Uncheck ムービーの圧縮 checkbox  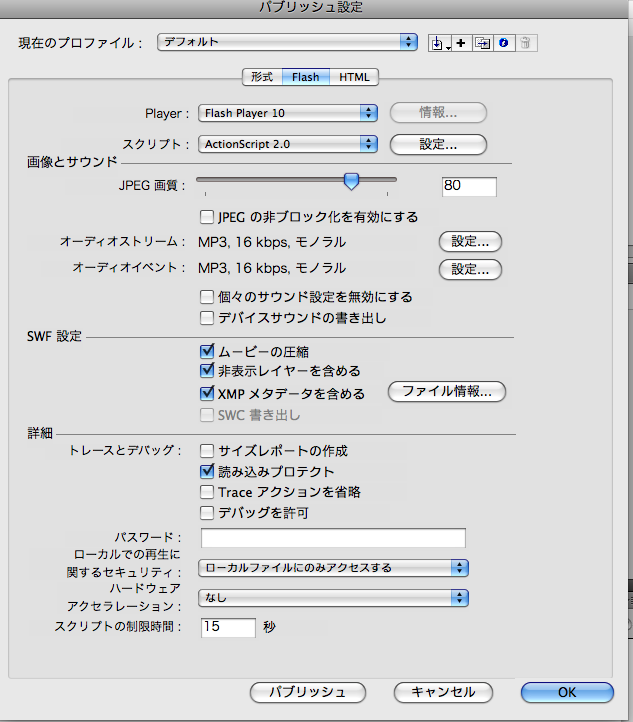[207, 352]
